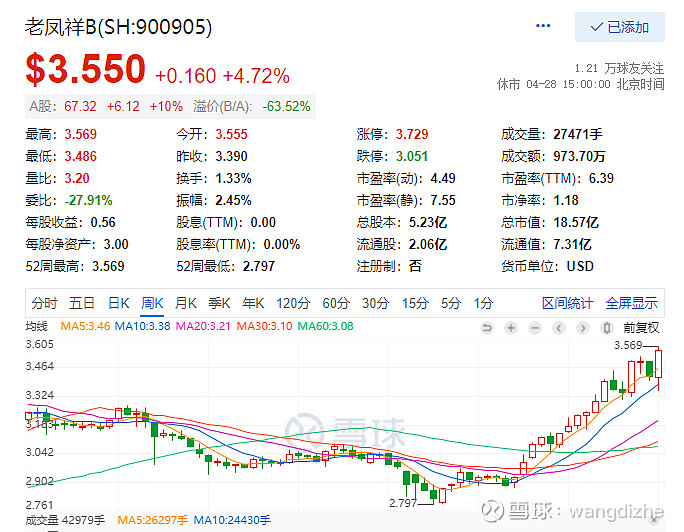Toggle candlestick style icon next to 前复权

click(x=606, y=327)
